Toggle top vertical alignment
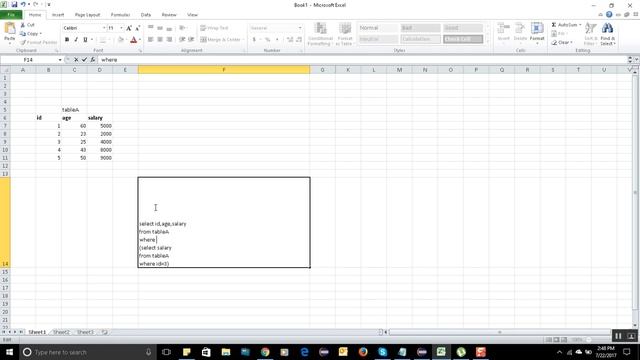The width and height of the screenshot is (640, 360). 151,28
